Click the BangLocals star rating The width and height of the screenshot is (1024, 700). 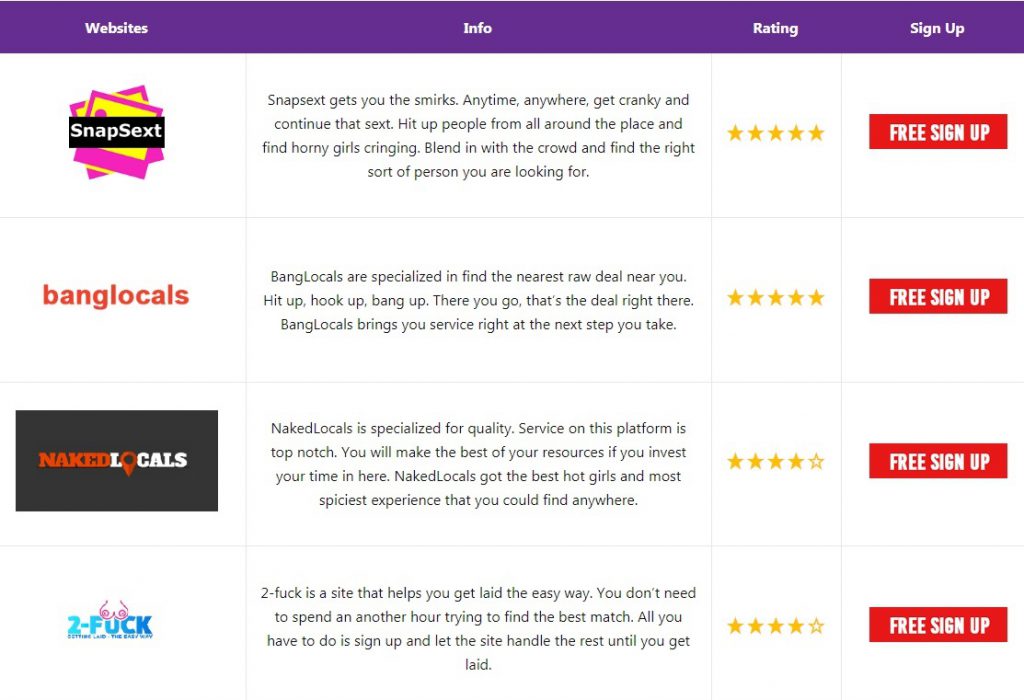coord(775,298)
